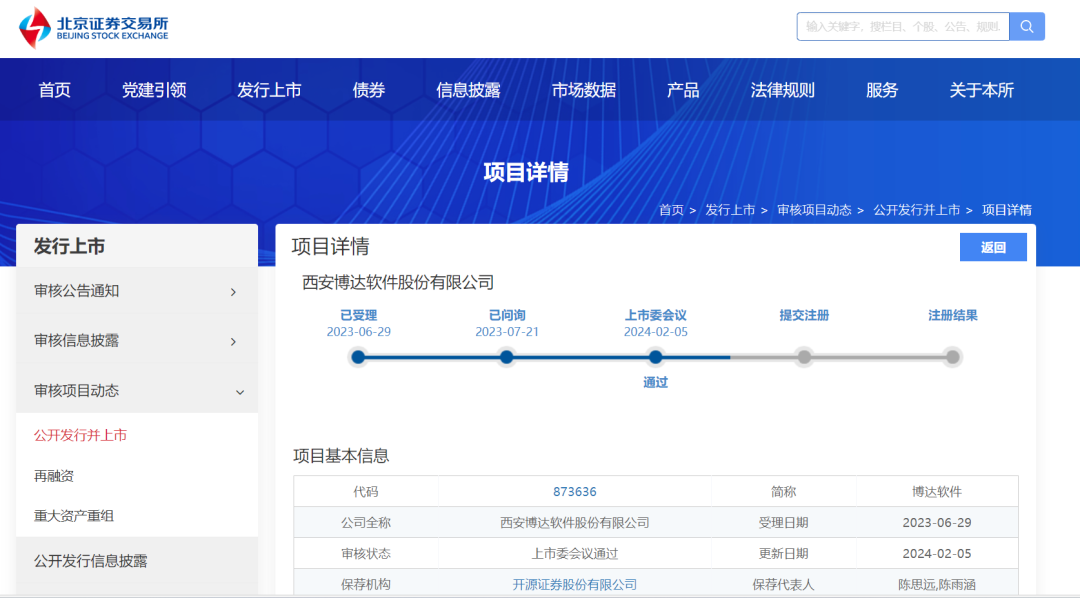The image size is (1080, 598).
Task: Open the 债券 navigation menu
Action: pos(368,90)
